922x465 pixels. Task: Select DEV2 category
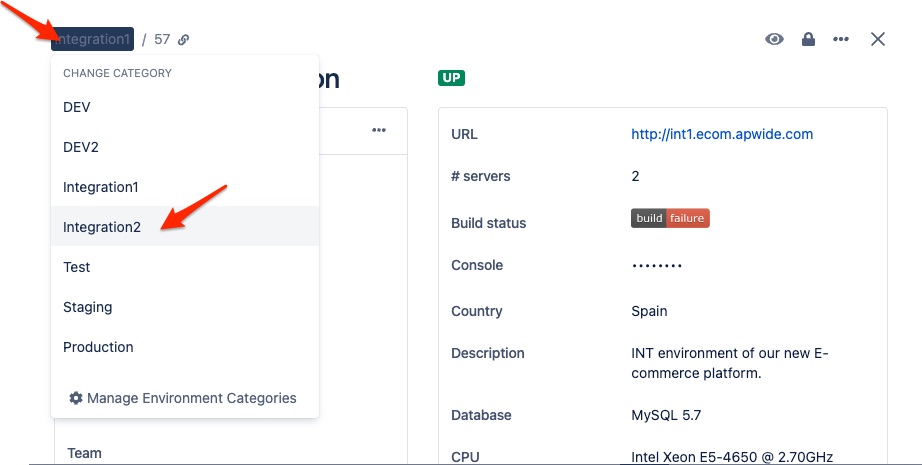81,147
